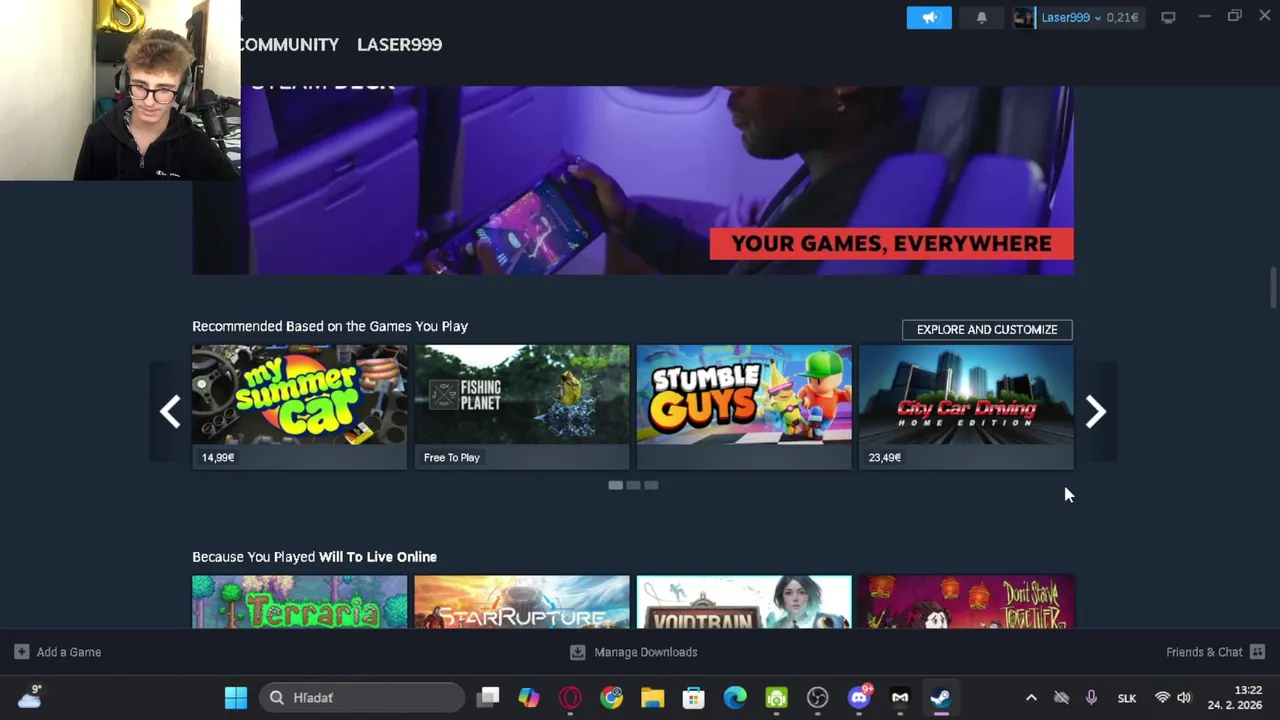
Task: Click the 23,49€ price label
Action: (x=884, y=457)
